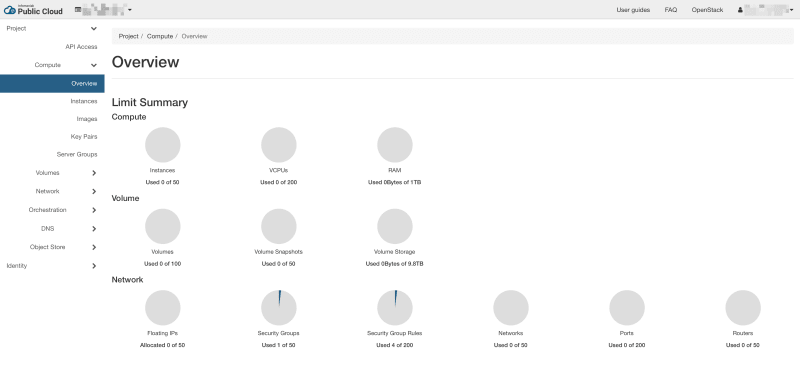Click the Volume Storage pie chart
800x366 pixels.
395,226
